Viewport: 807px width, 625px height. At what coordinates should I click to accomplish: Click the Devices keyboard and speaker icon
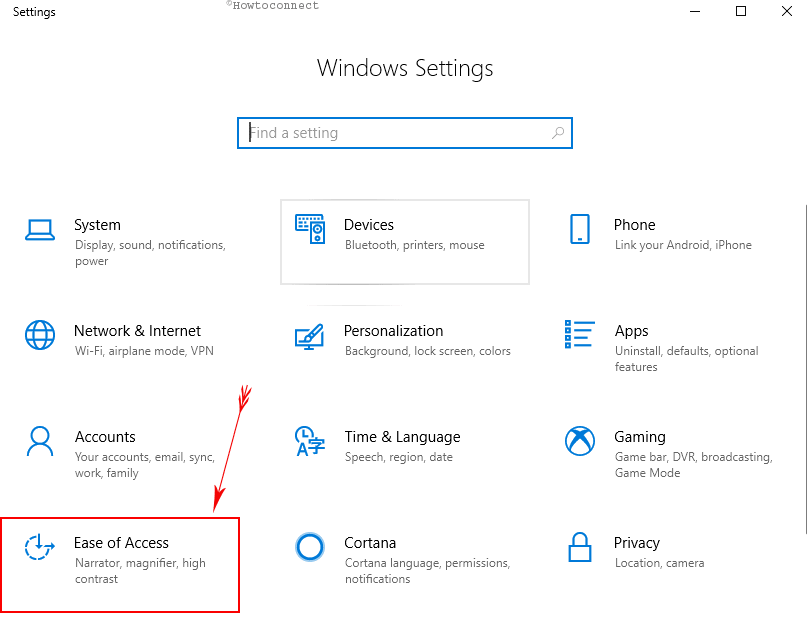coord(310,229)
